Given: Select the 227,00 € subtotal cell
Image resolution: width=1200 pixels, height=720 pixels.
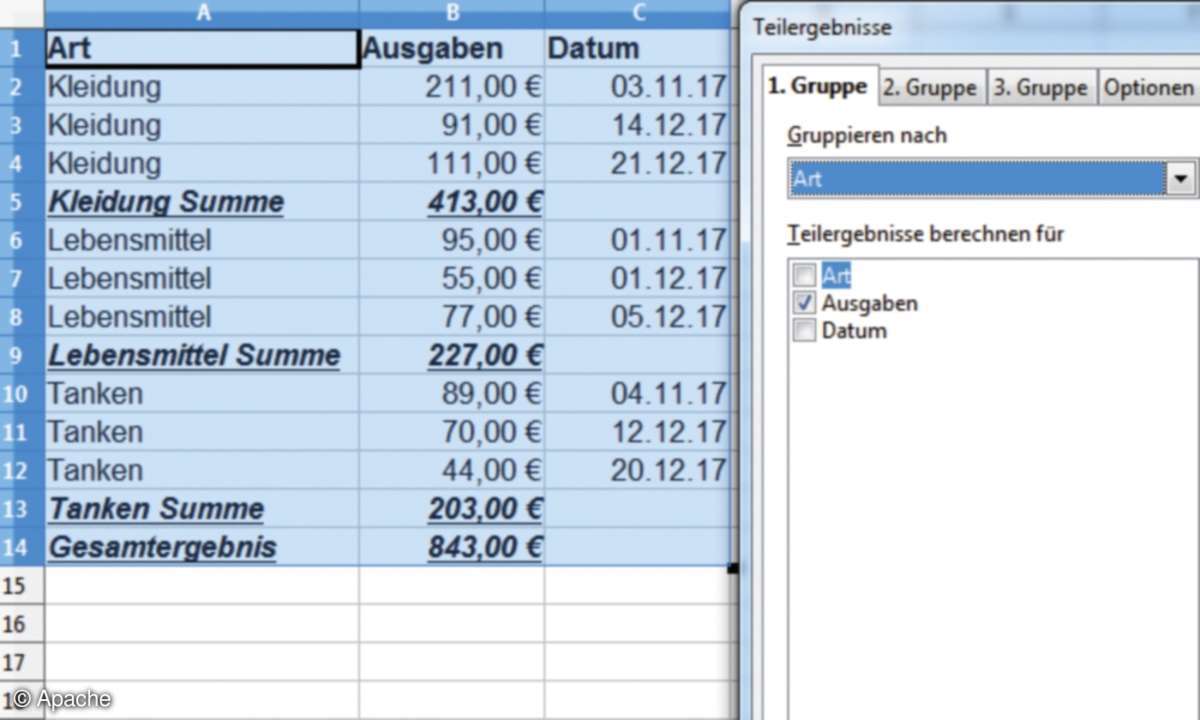Looking at the screenshot, I should (452, 355).
